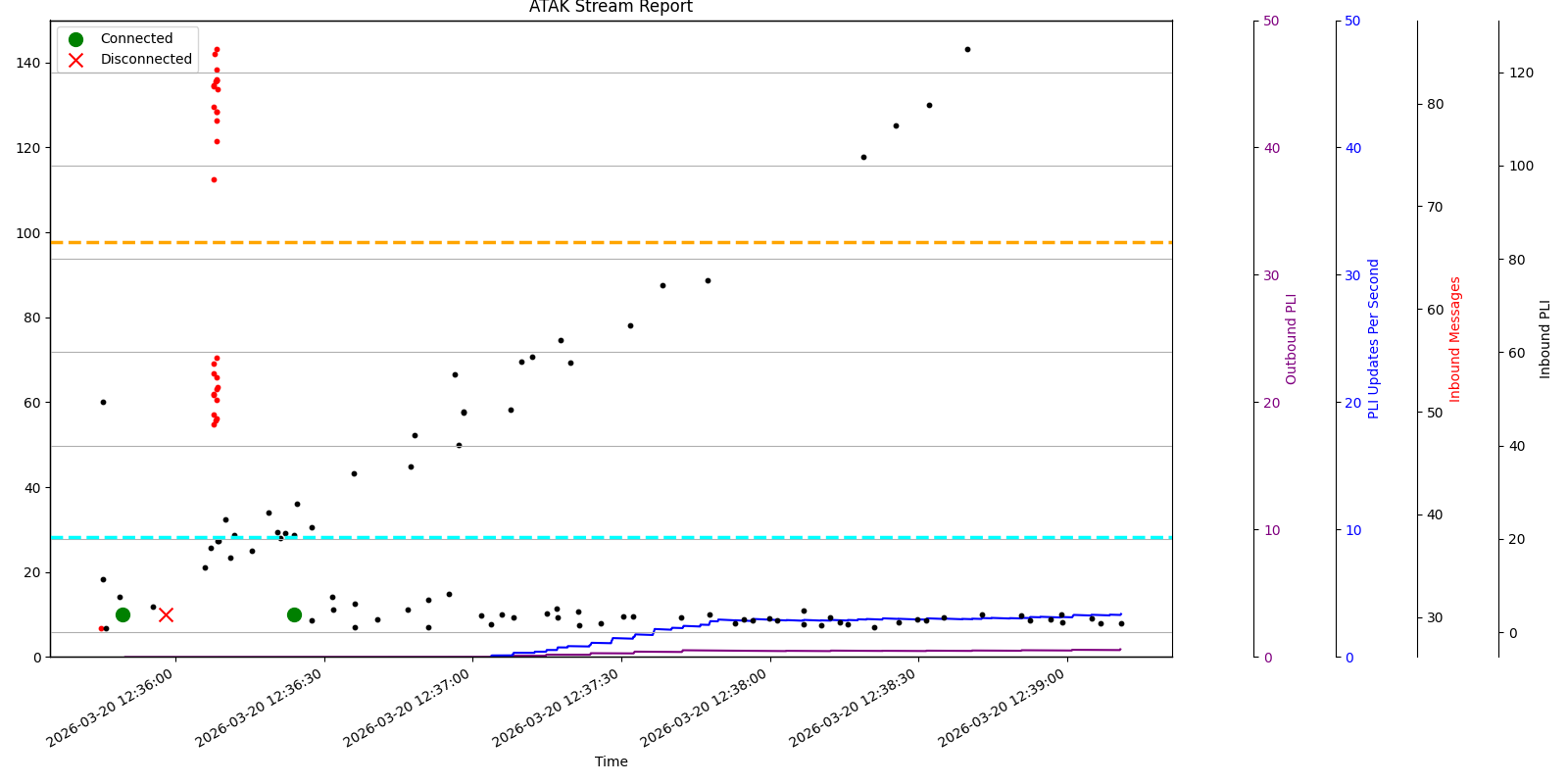Click the black "Inbound PLI" axis label
This screenshot has width=1568, height=784.
tap(1544, 339)
